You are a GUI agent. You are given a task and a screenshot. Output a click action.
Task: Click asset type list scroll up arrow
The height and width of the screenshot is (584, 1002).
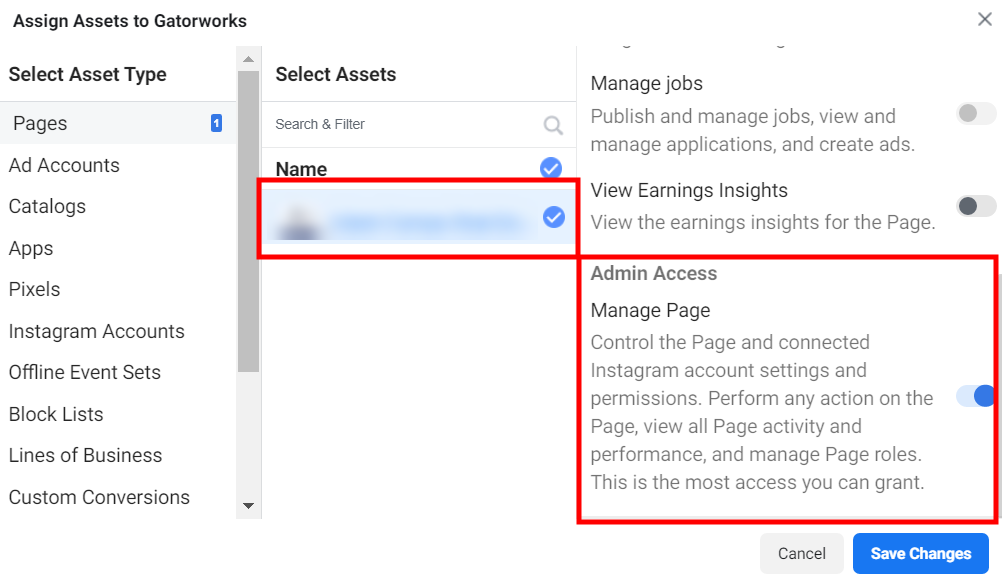point(249,59)
